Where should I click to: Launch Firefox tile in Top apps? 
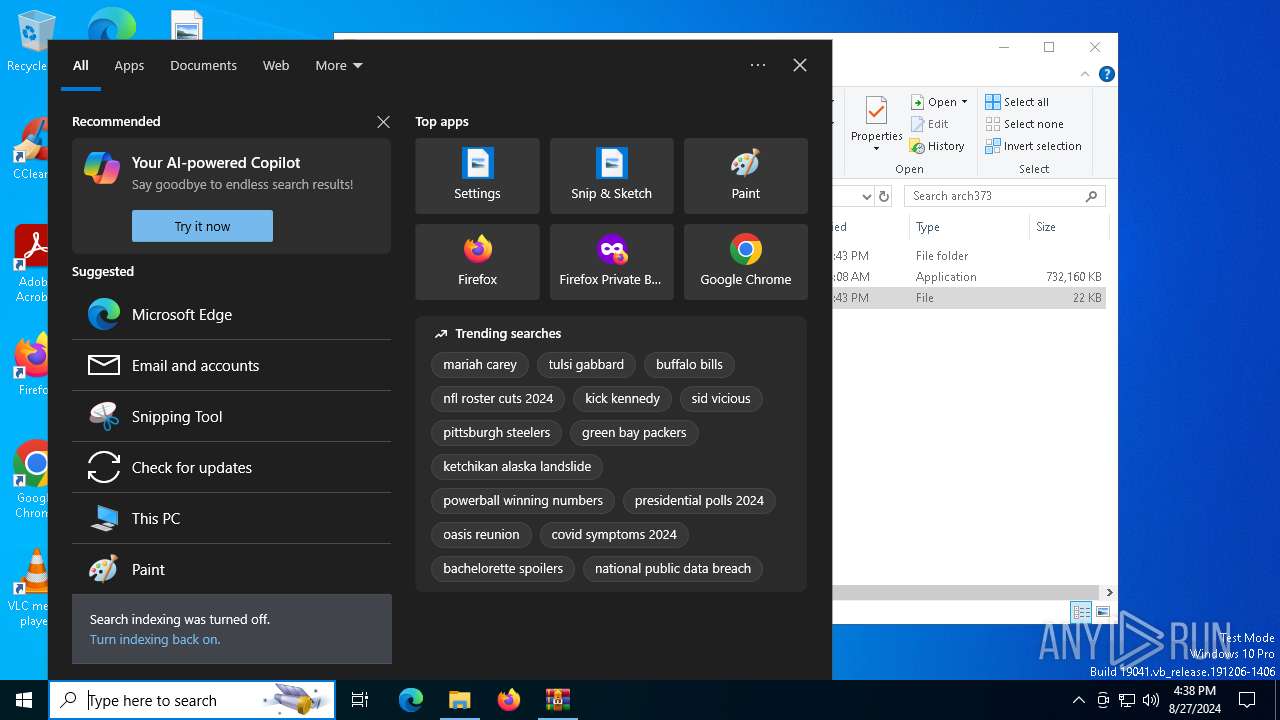pos(477,262)
